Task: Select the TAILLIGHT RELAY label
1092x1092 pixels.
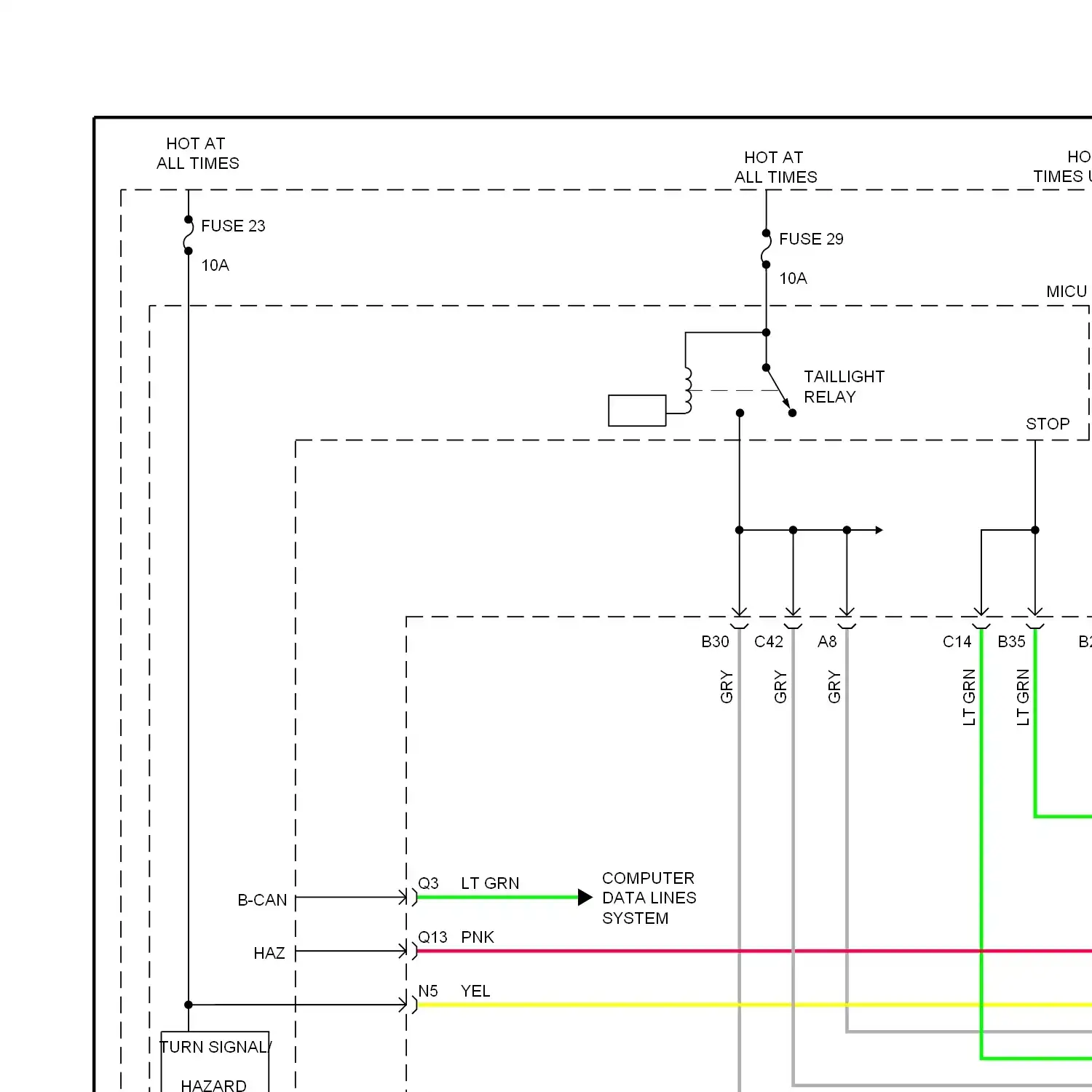Action: 844,387
